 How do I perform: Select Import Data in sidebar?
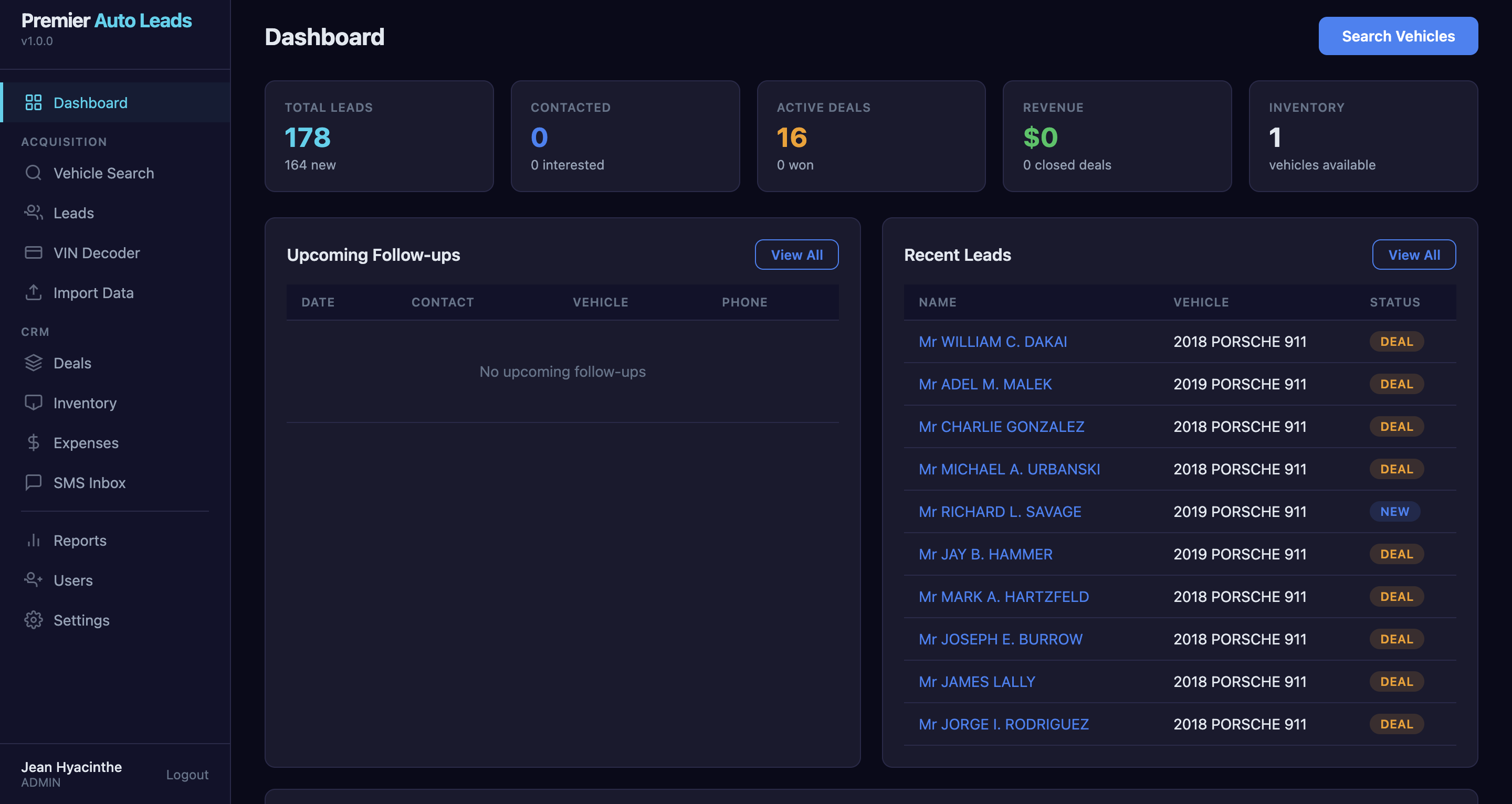(x=116, y=292)
